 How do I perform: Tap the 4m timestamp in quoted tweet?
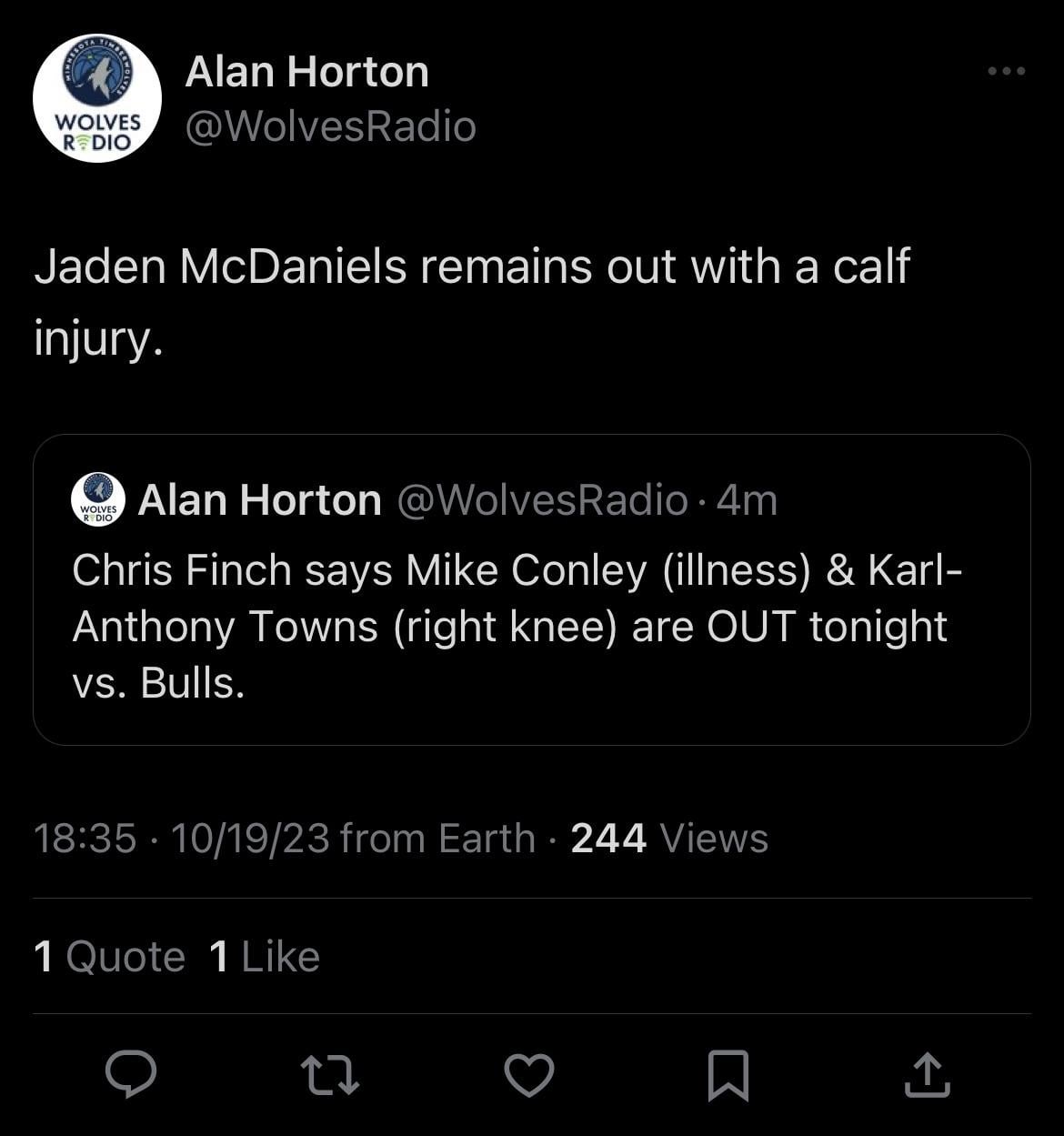tap(747, 500)
